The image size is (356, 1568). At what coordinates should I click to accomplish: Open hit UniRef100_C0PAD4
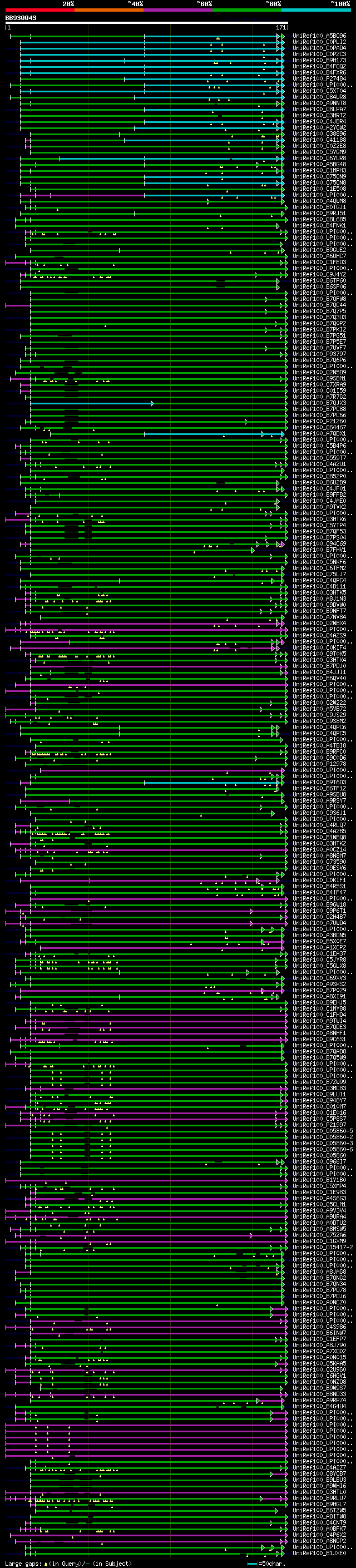click(x=319, y=48)
